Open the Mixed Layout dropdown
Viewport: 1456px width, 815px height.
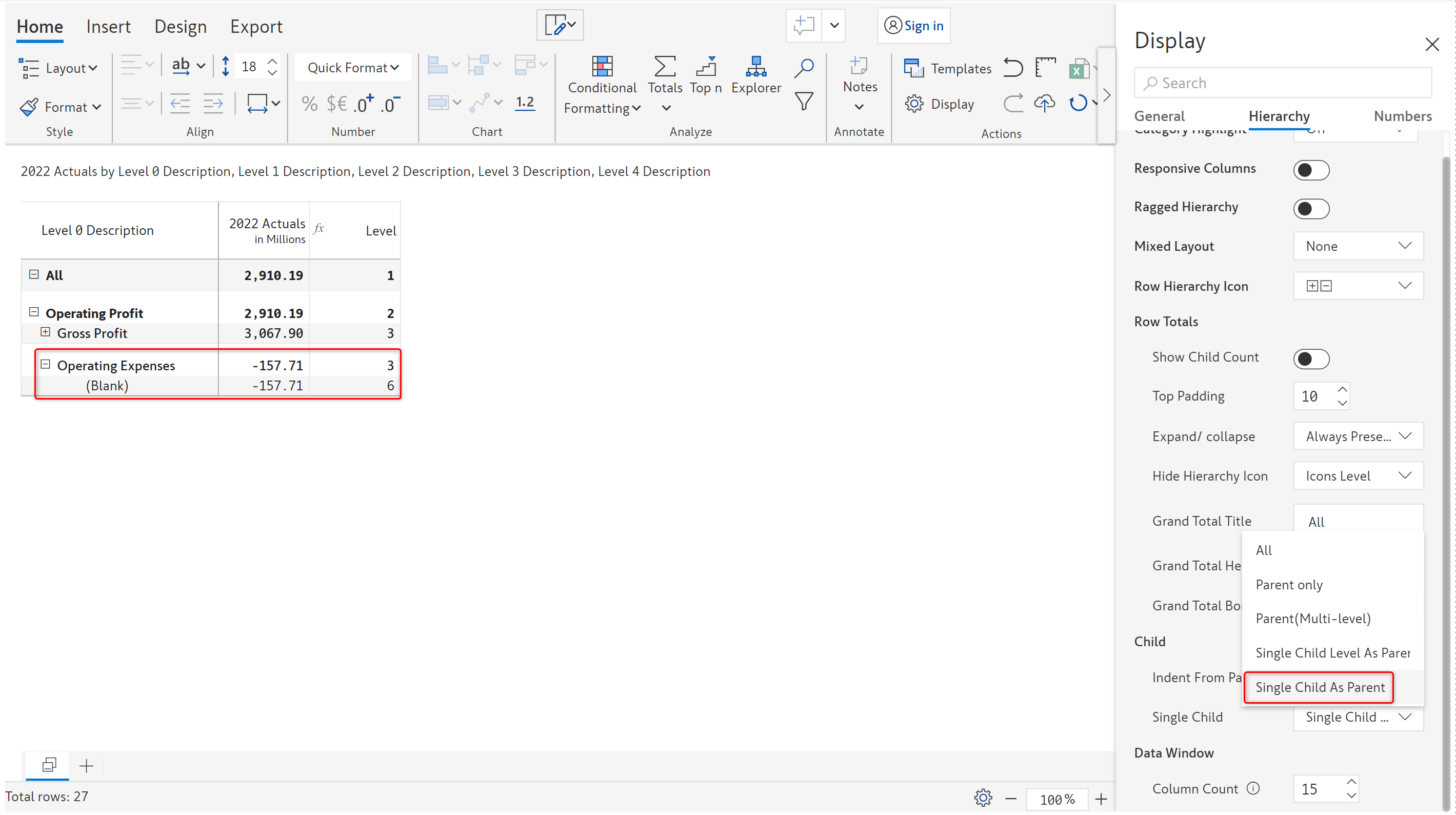coord(1358,246)
